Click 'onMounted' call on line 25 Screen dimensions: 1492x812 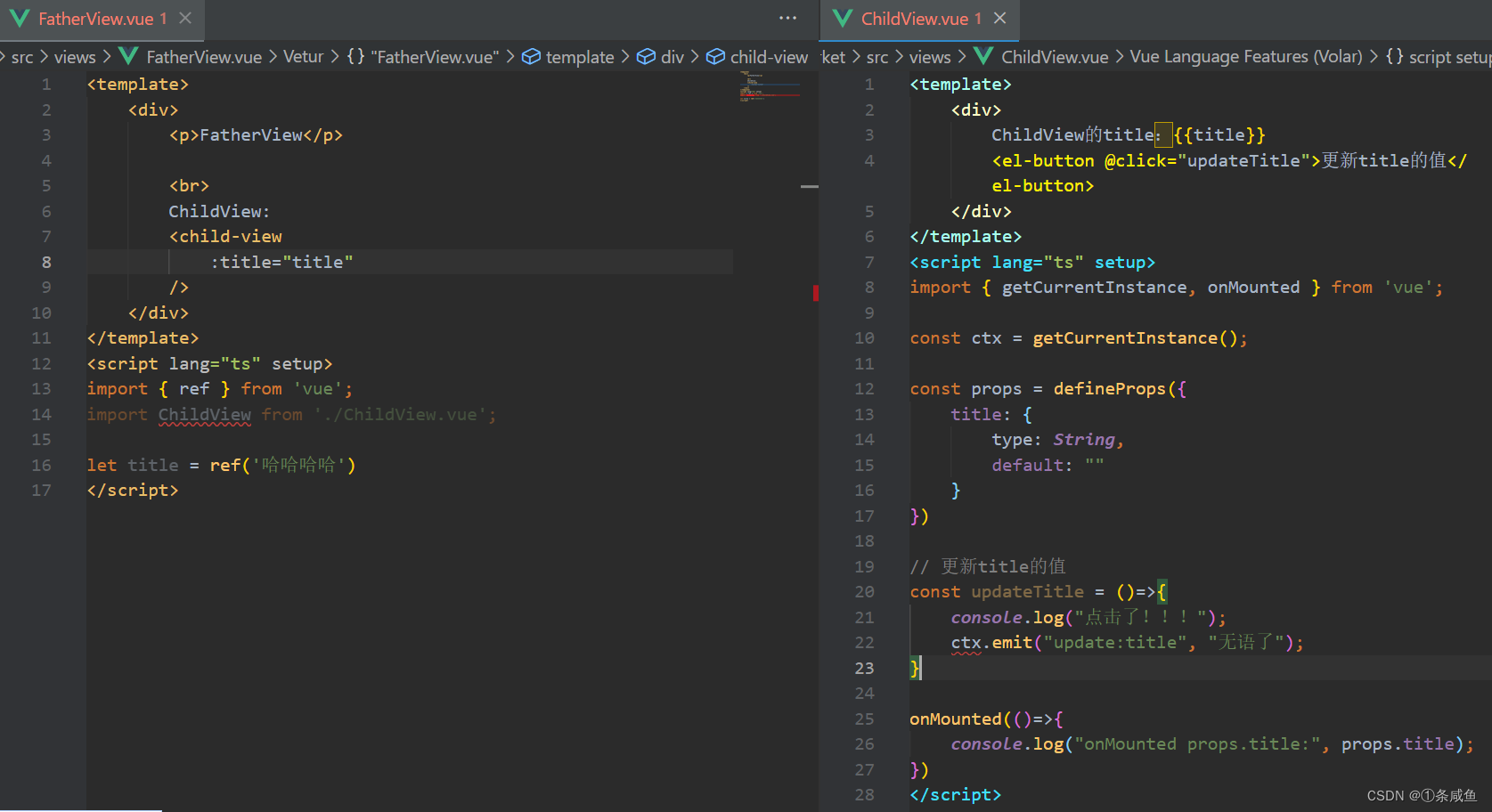956,719
